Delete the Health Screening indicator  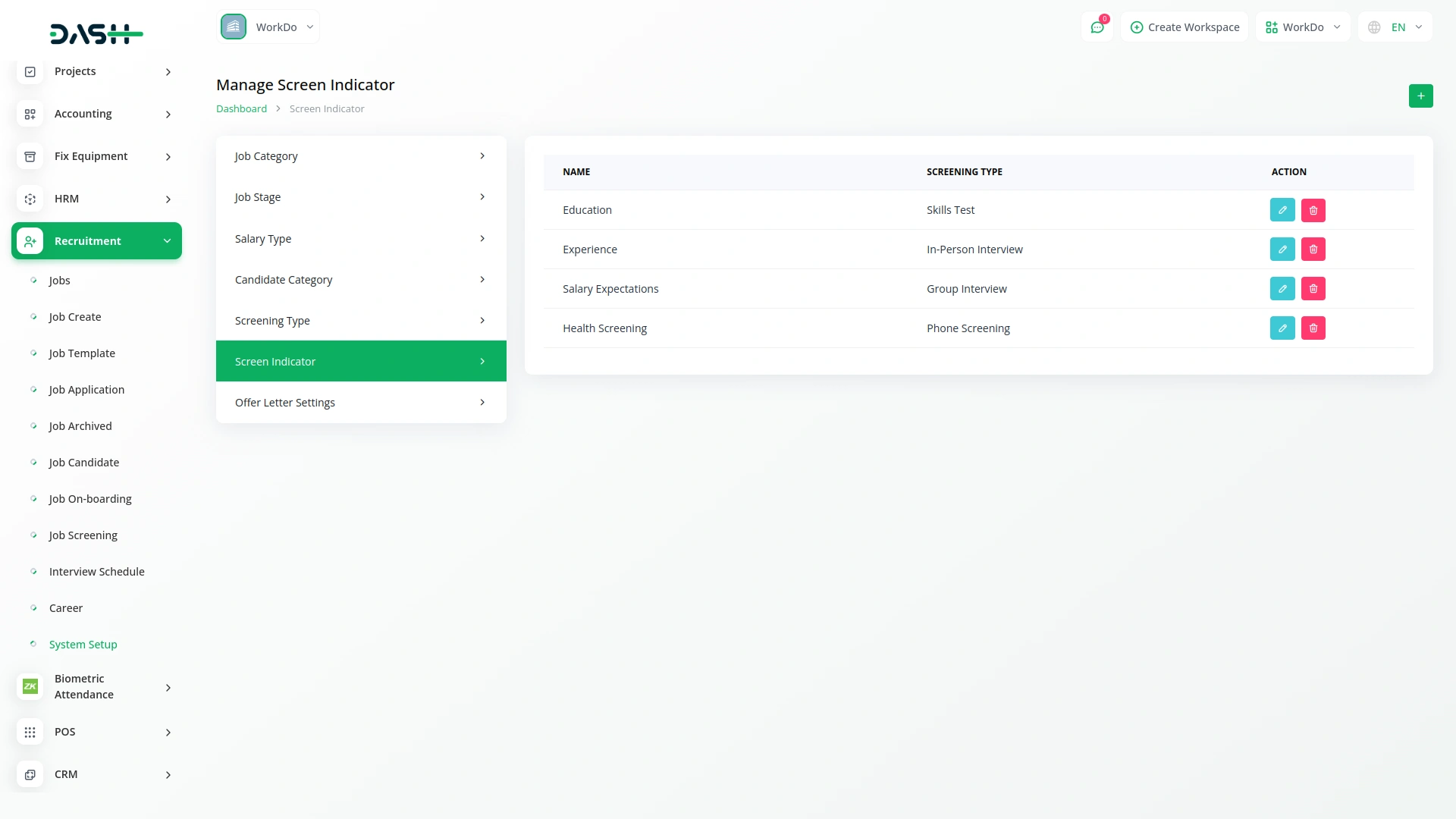coord(1313,328)
